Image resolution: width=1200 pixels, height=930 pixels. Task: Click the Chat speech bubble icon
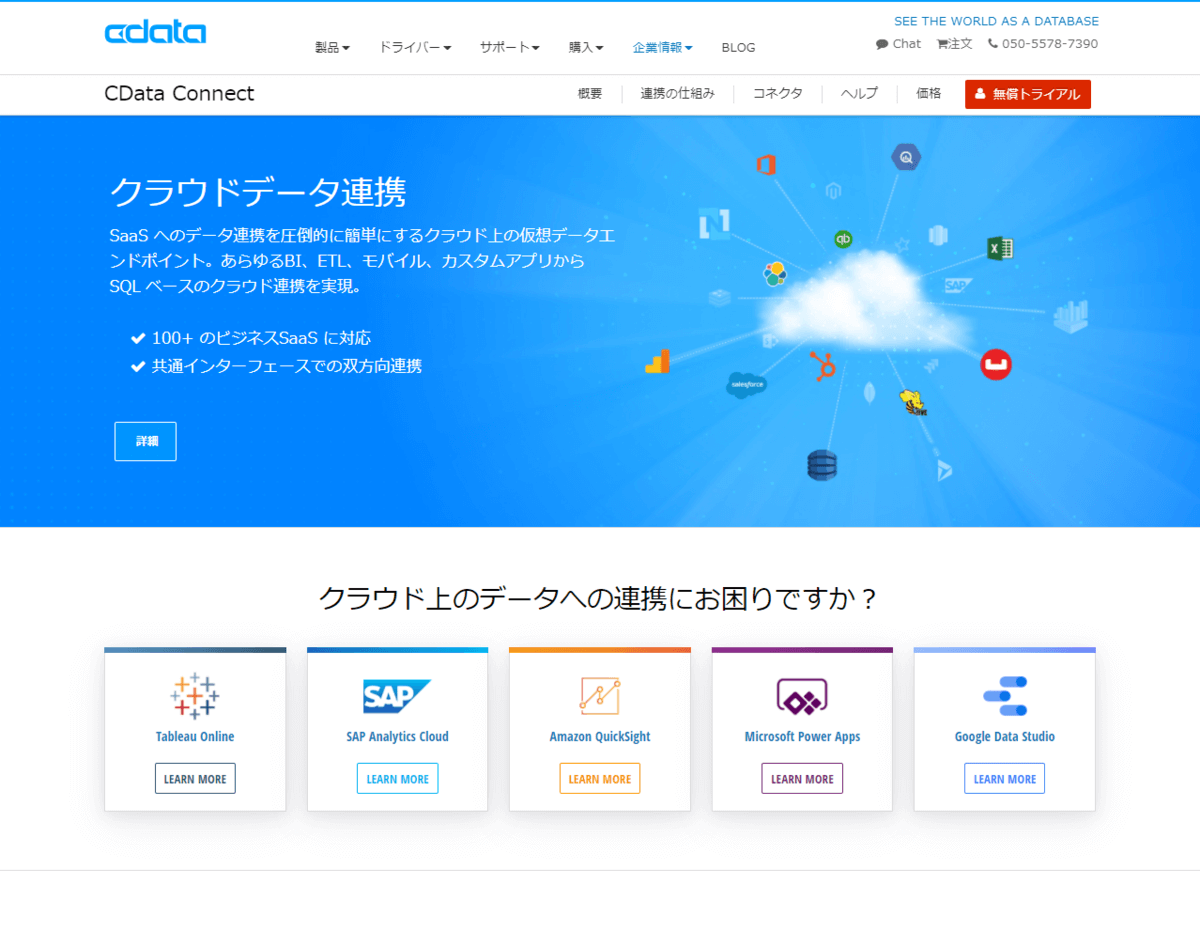point(882,44)
